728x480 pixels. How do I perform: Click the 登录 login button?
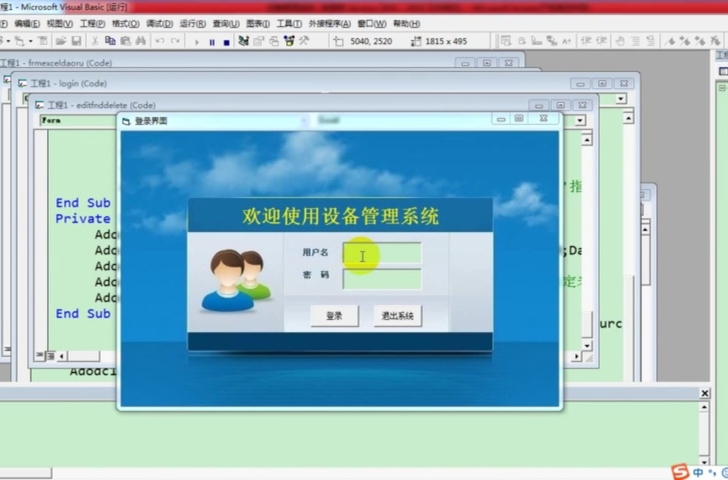click(334, 316)
